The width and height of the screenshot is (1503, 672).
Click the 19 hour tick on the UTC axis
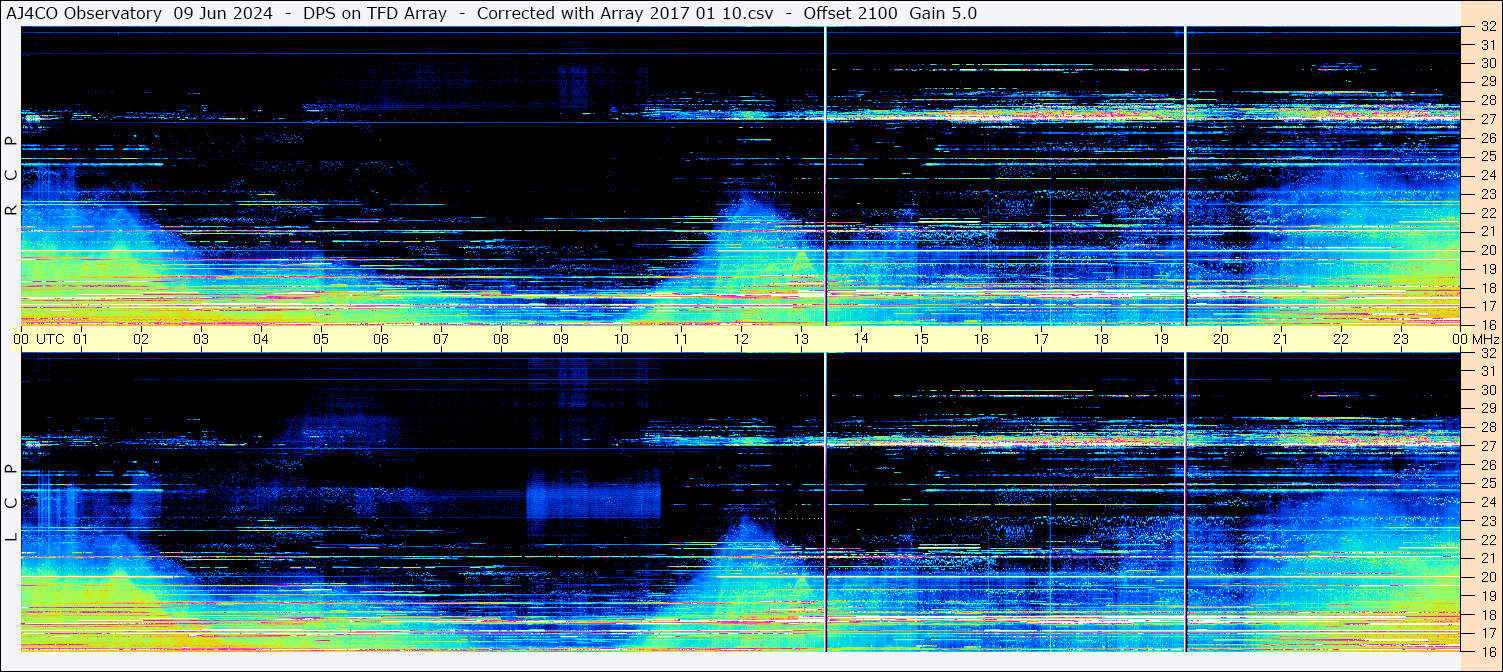[x=1161, y=339]
